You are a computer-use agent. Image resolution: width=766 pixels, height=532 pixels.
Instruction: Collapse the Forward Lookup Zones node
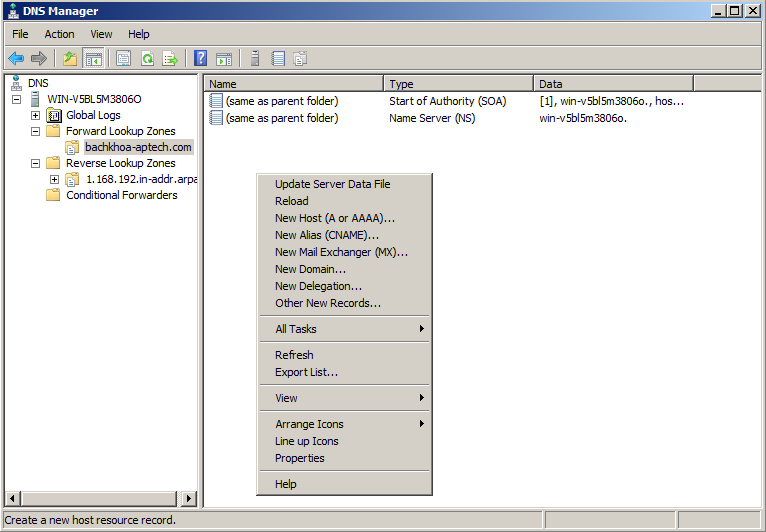35,131
